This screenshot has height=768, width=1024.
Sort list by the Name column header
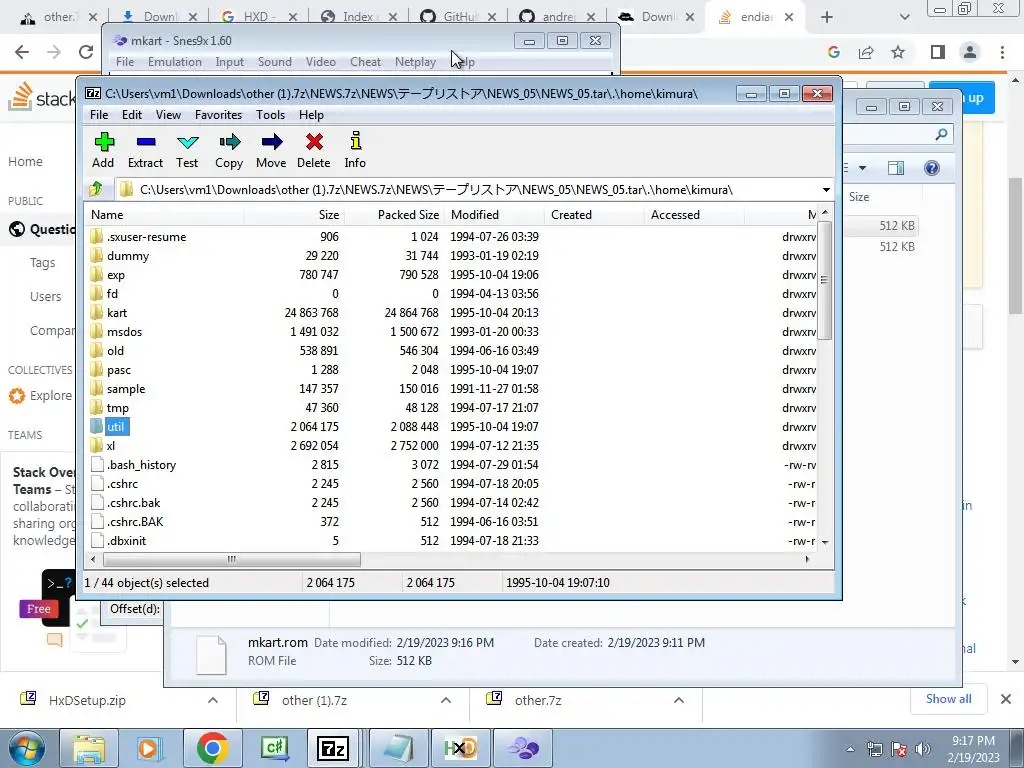click(165, 215)
